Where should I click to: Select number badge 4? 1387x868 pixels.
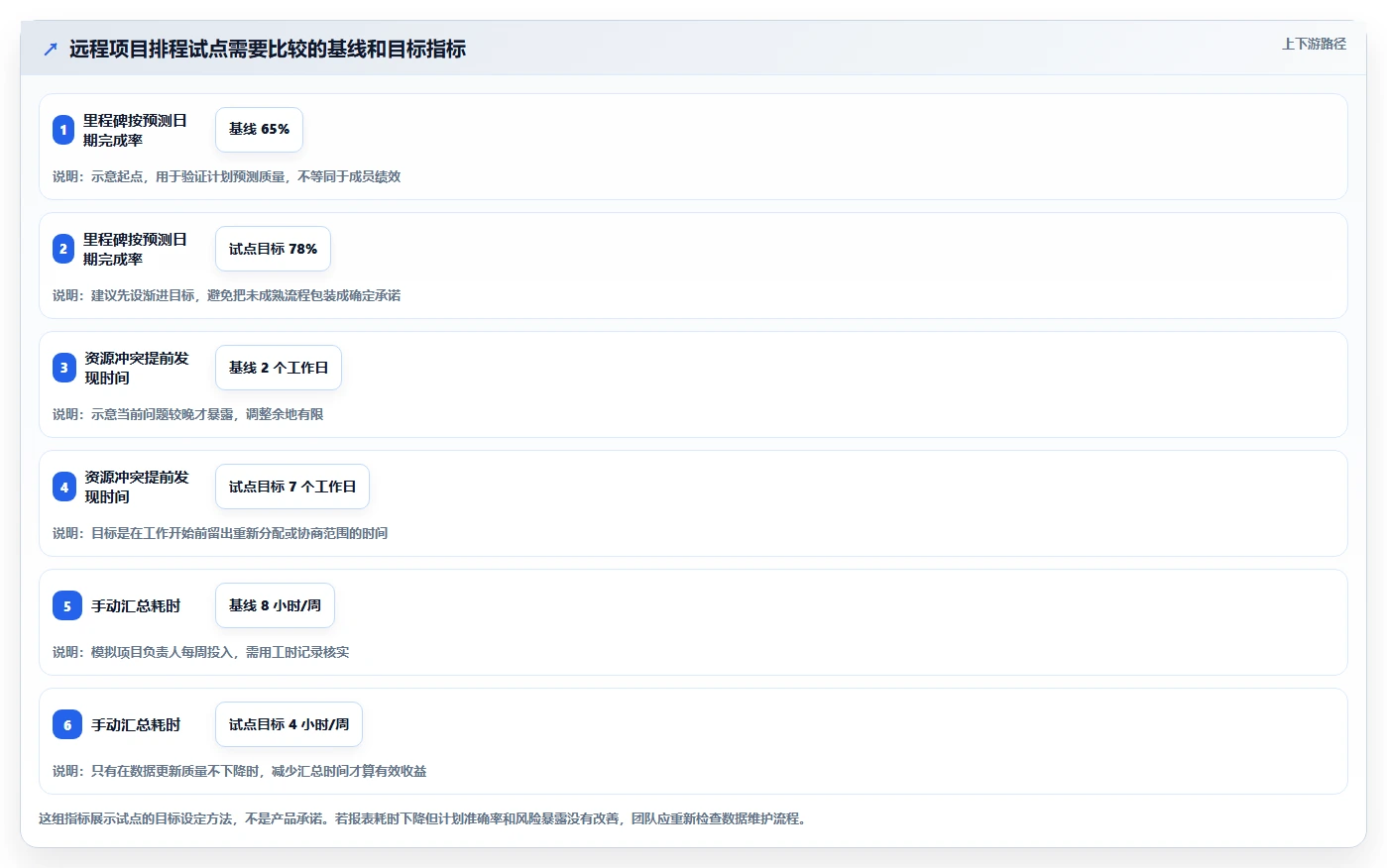(x=64, y=487)
